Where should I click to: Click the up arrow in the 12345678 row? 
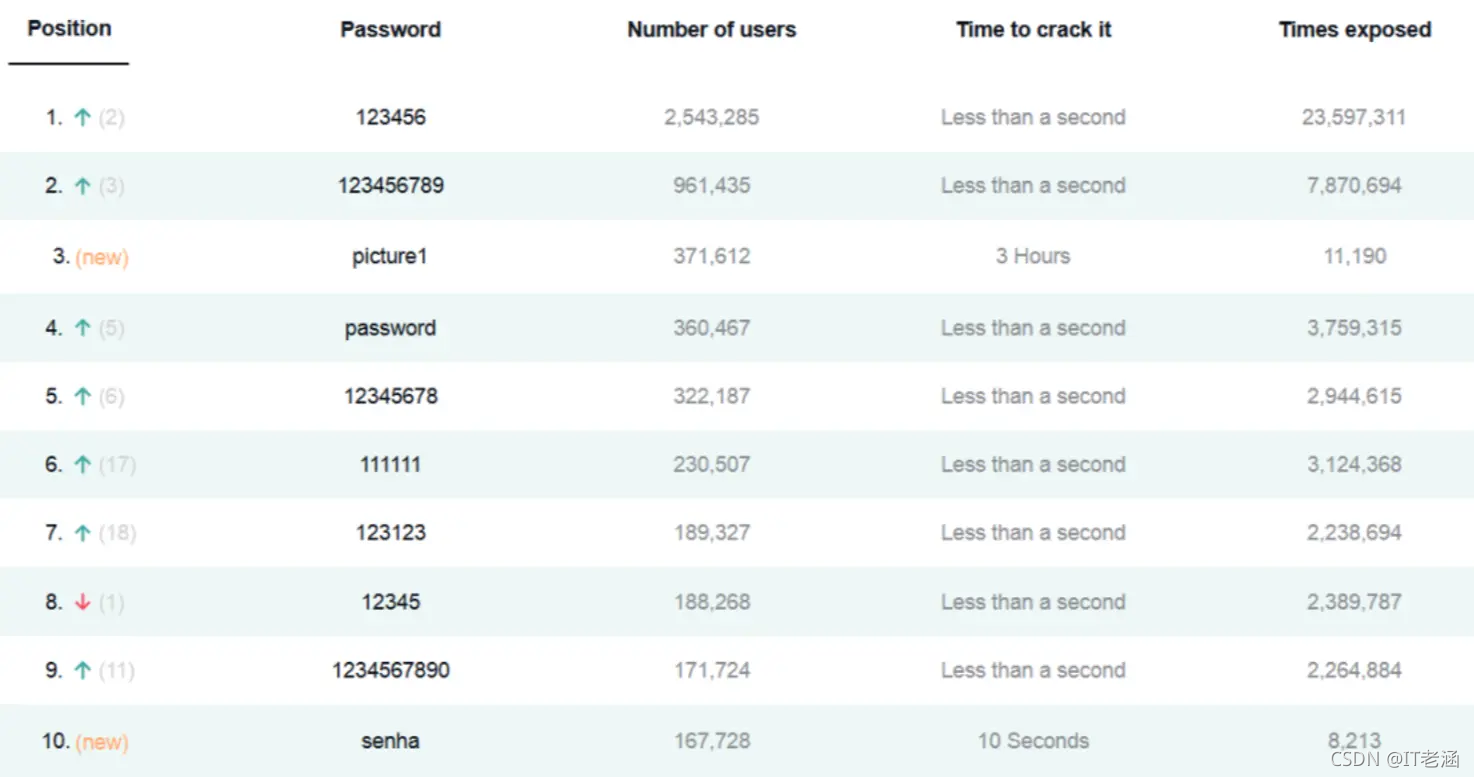[x=83, y=397]
